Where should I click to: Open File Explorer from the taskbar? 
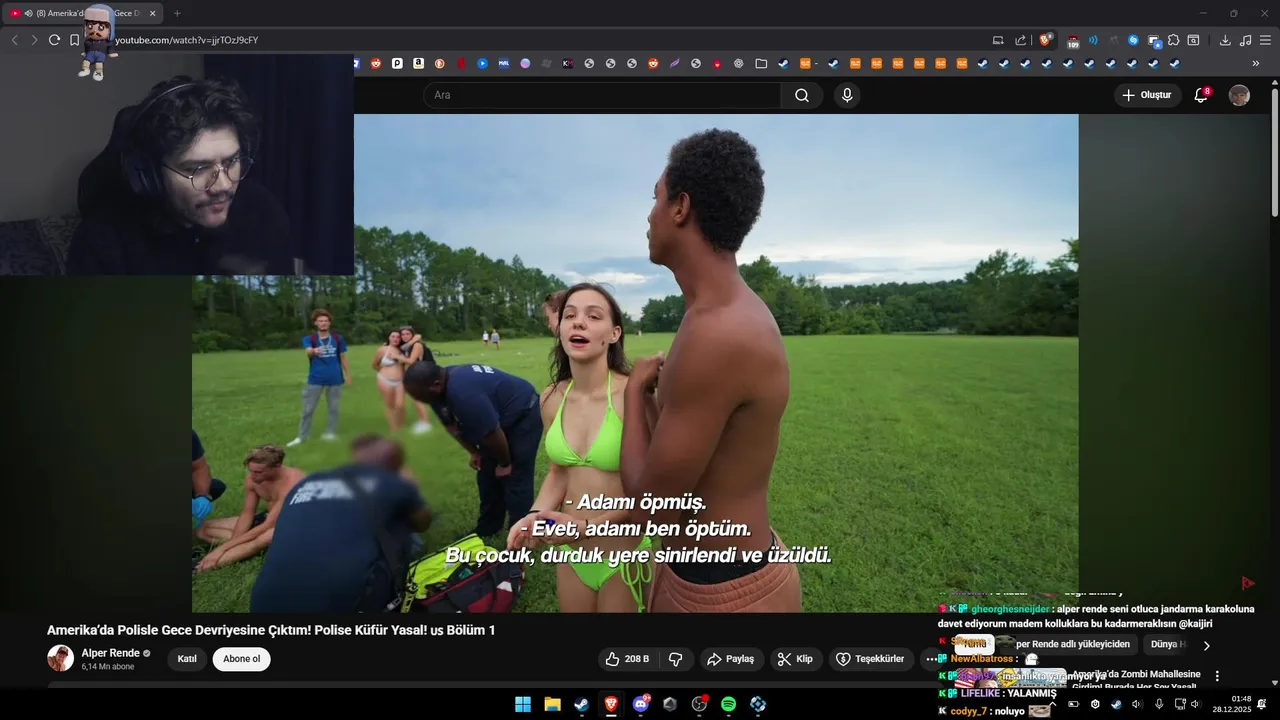(552, 704)
